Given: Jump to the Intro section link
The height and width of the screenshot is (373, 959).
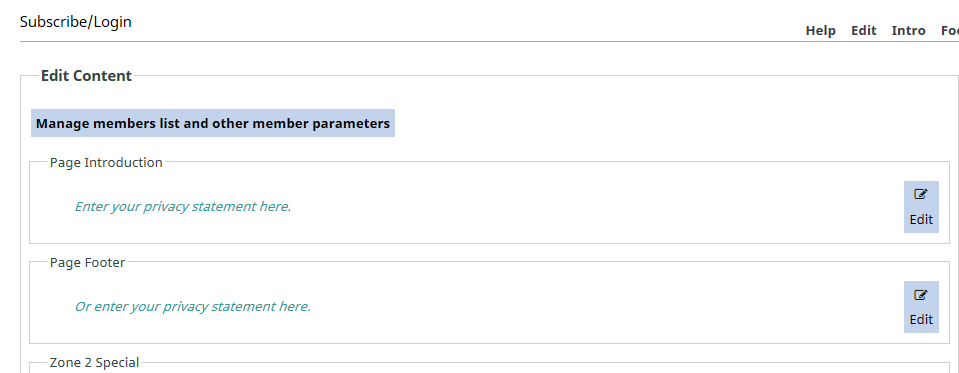Looking at the screenshot, I should (908, 31).
